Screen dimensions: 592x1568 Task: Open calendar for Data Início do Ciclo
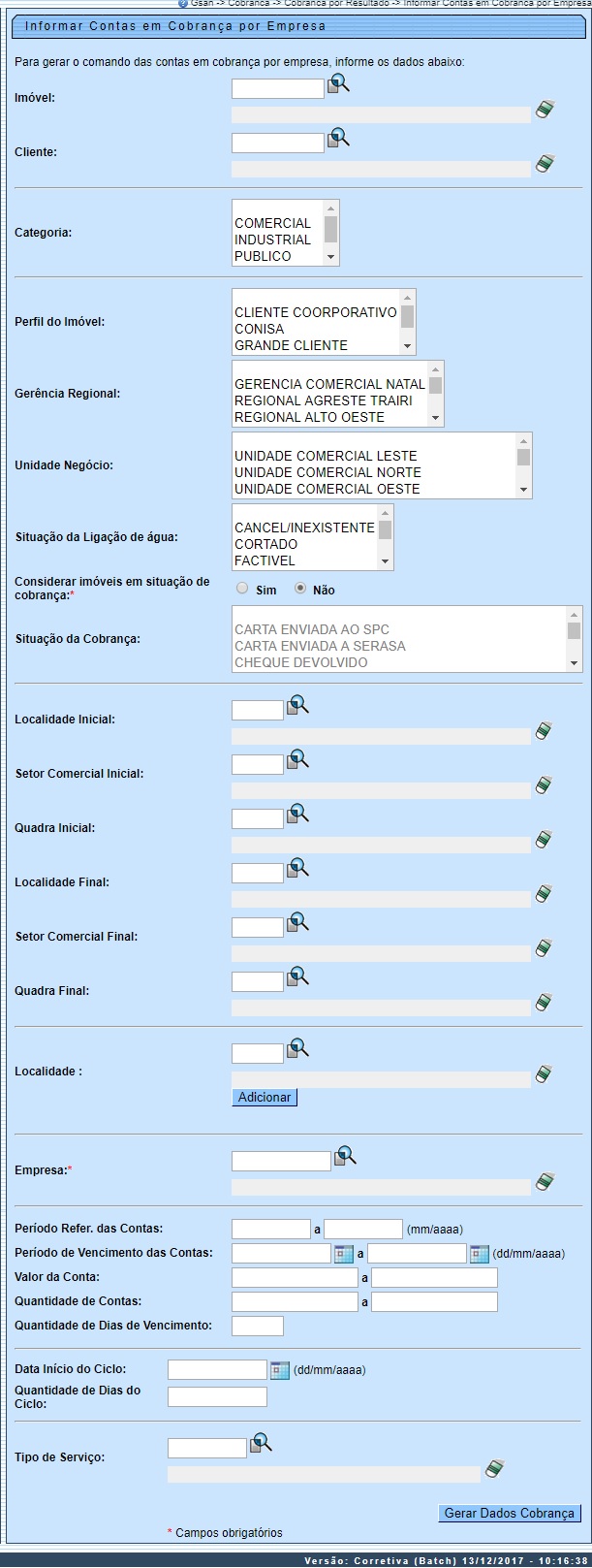(280, 1370)
